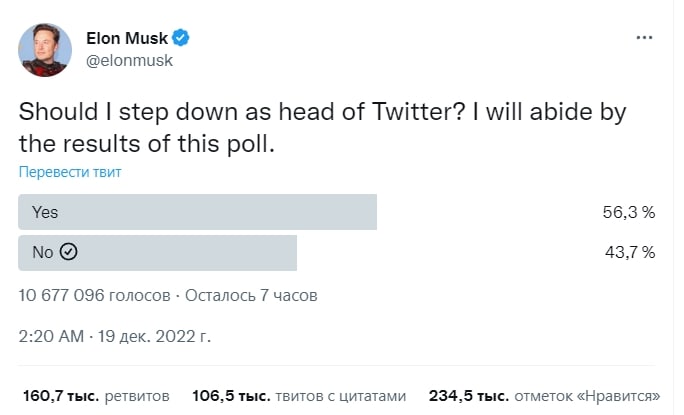
Task: View the 160,7 тыс. ретвитов list
Action: 96,395
